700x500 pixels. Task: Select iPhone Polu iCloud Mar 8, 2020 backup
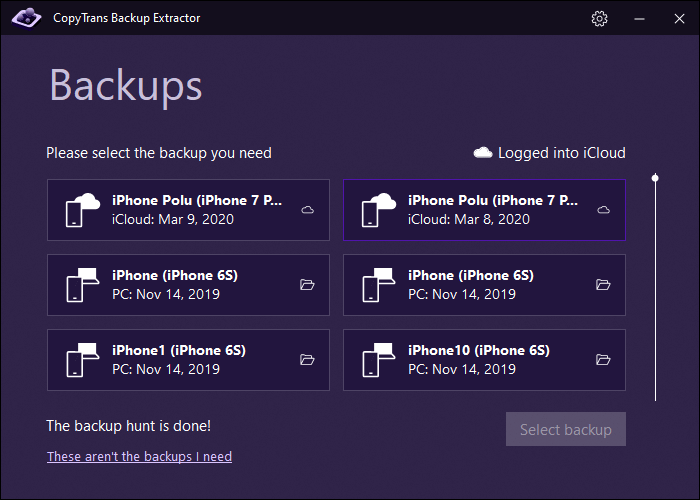[x=484, y=210]
